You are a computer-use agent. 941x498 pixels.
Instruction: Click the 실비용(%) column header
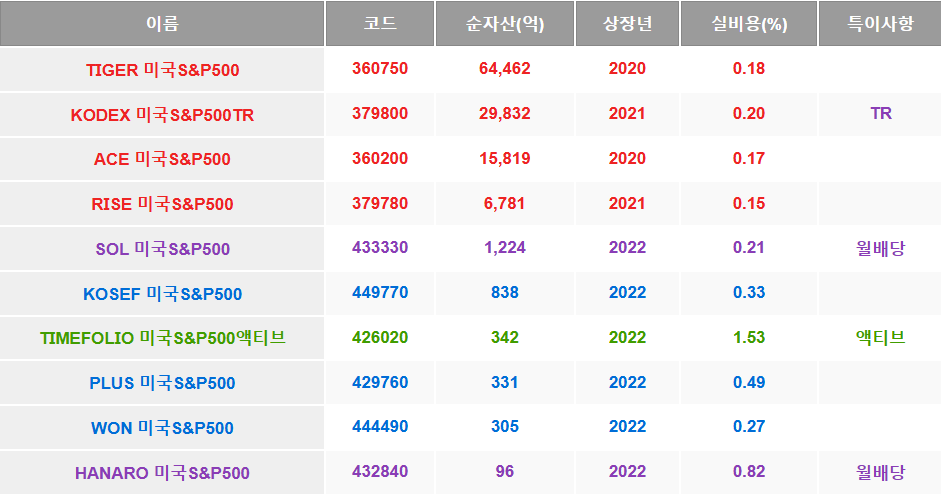click(749, 23)
